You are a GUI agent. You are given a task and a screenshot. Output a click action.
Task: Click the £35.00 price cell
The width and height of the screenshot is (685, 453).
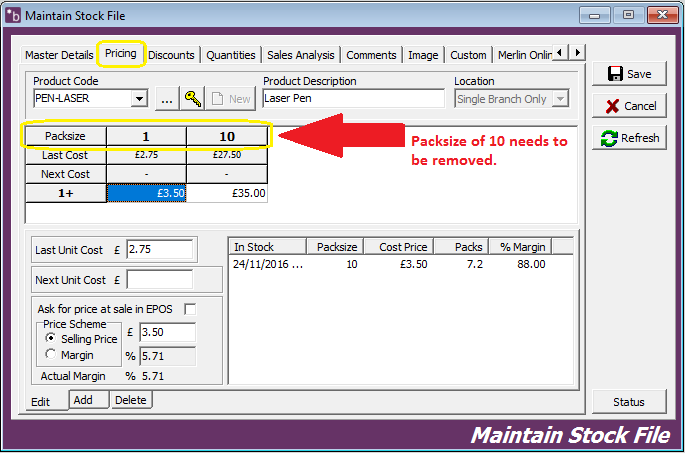(227, 193)
